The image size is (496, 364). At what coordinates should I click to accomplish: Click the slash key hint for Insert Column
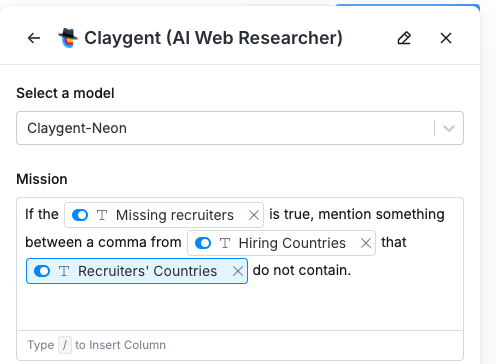[x=65, y=345]
